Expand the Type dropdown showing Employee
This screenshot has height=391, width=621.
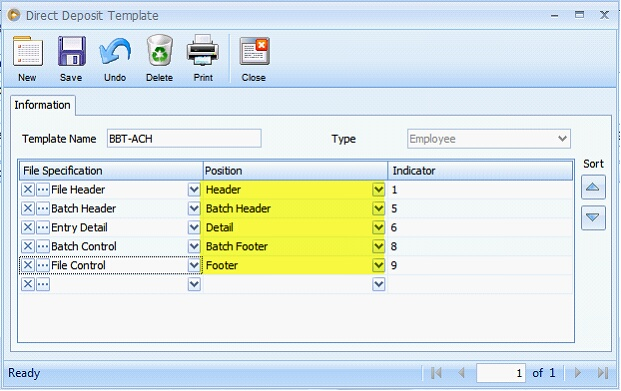click(562, 139)
